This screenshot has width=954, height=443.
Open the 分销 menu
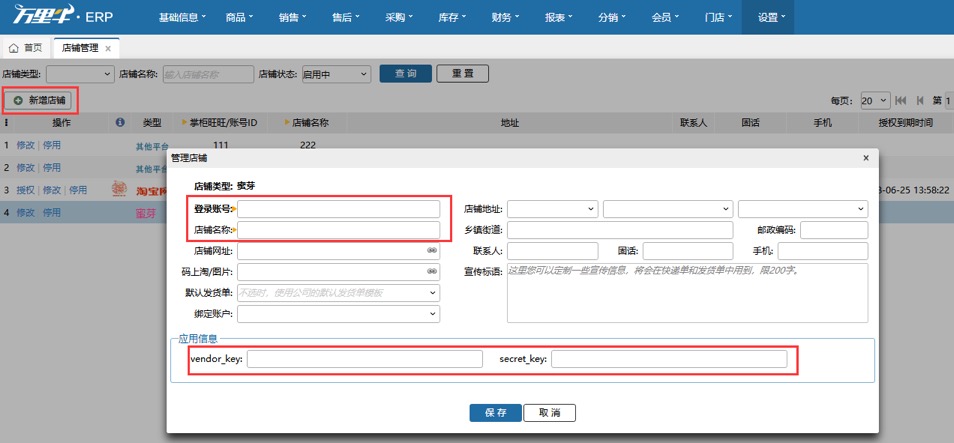(x=612, y=17)
